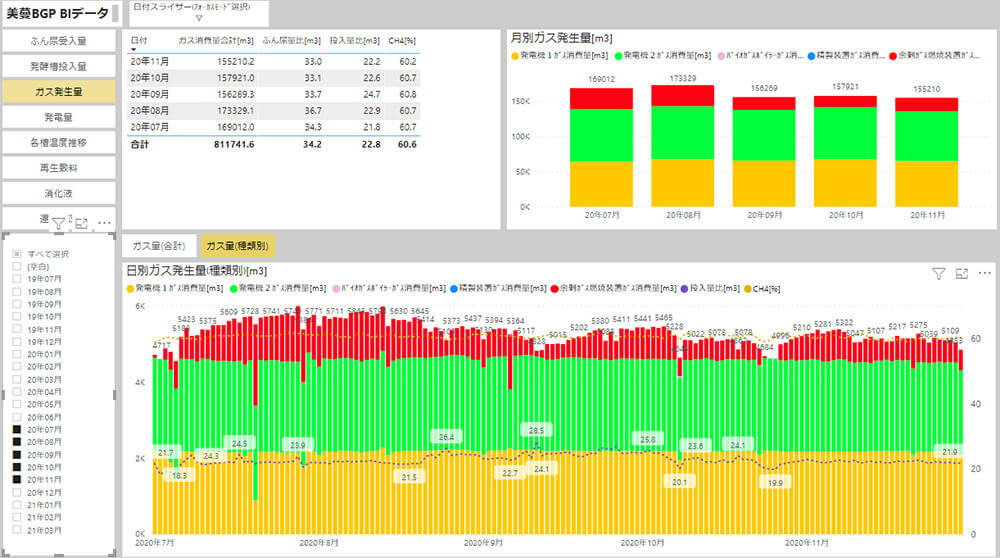
Task: Click the focus mode icon above the date slicer
Action: click(82, 223)
